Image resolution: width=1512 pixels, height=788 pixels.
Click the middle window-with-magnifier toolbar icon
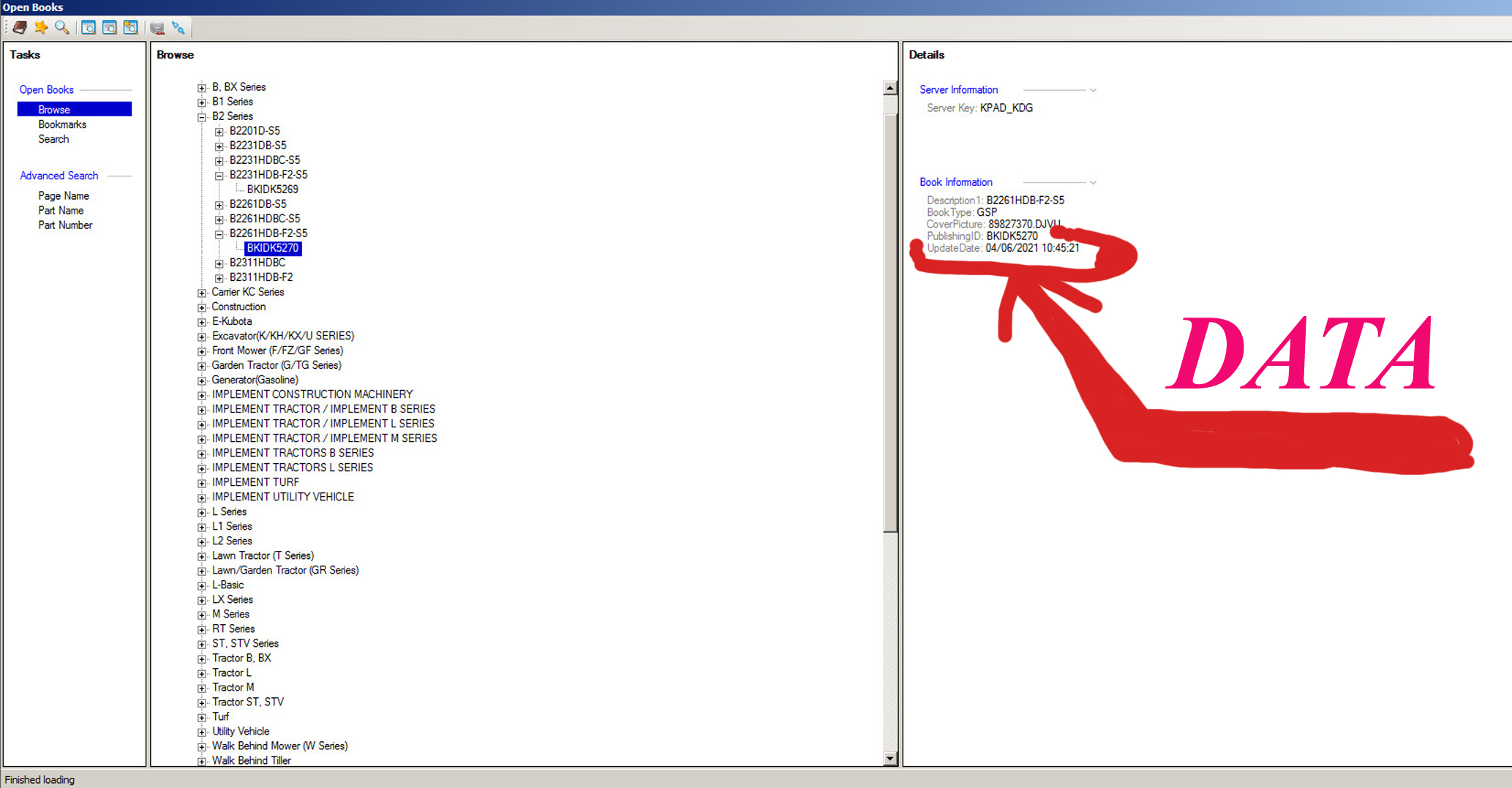click(x=110, y=28)
